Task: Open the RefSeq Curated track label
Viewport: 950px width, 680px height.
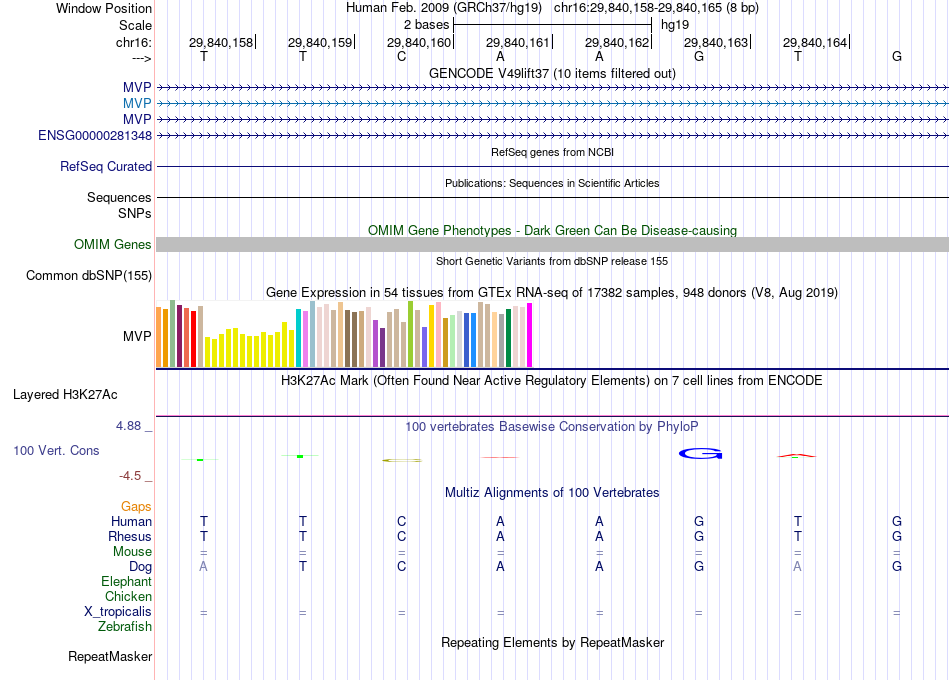Action: (106, 167)
